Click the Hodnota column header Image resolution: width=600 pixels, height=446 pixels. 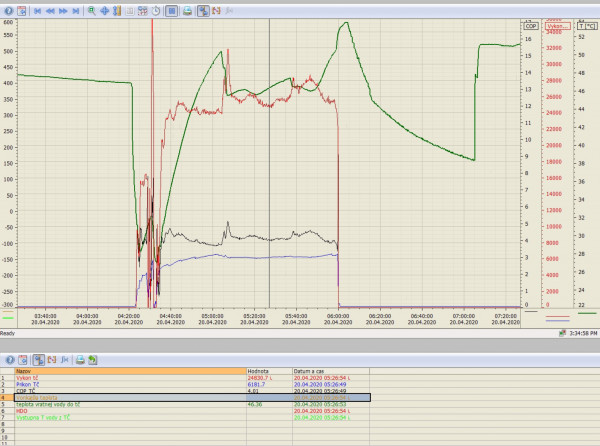point(269,371)
